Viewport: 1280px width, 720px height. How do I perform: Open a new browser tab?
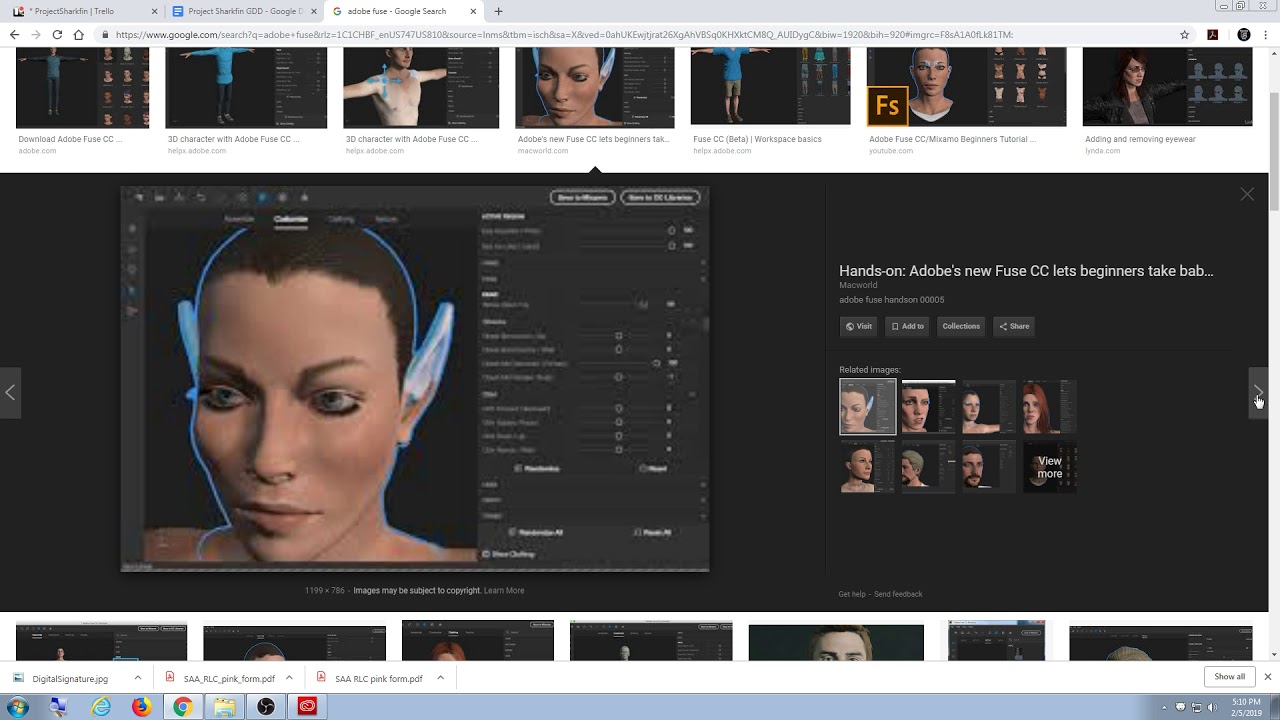pos(498,11)
